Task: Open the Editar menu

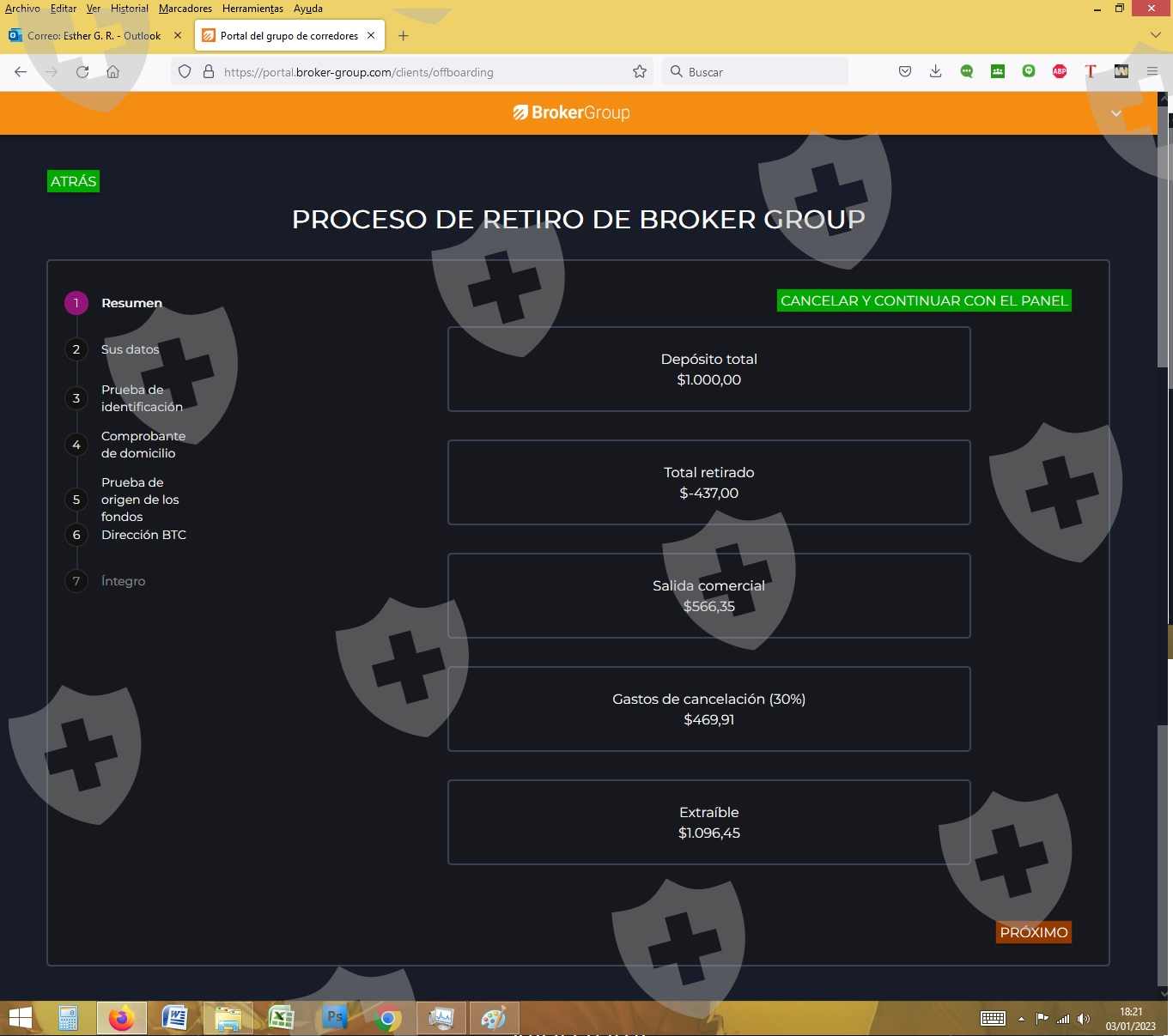Action: [64, 9]
